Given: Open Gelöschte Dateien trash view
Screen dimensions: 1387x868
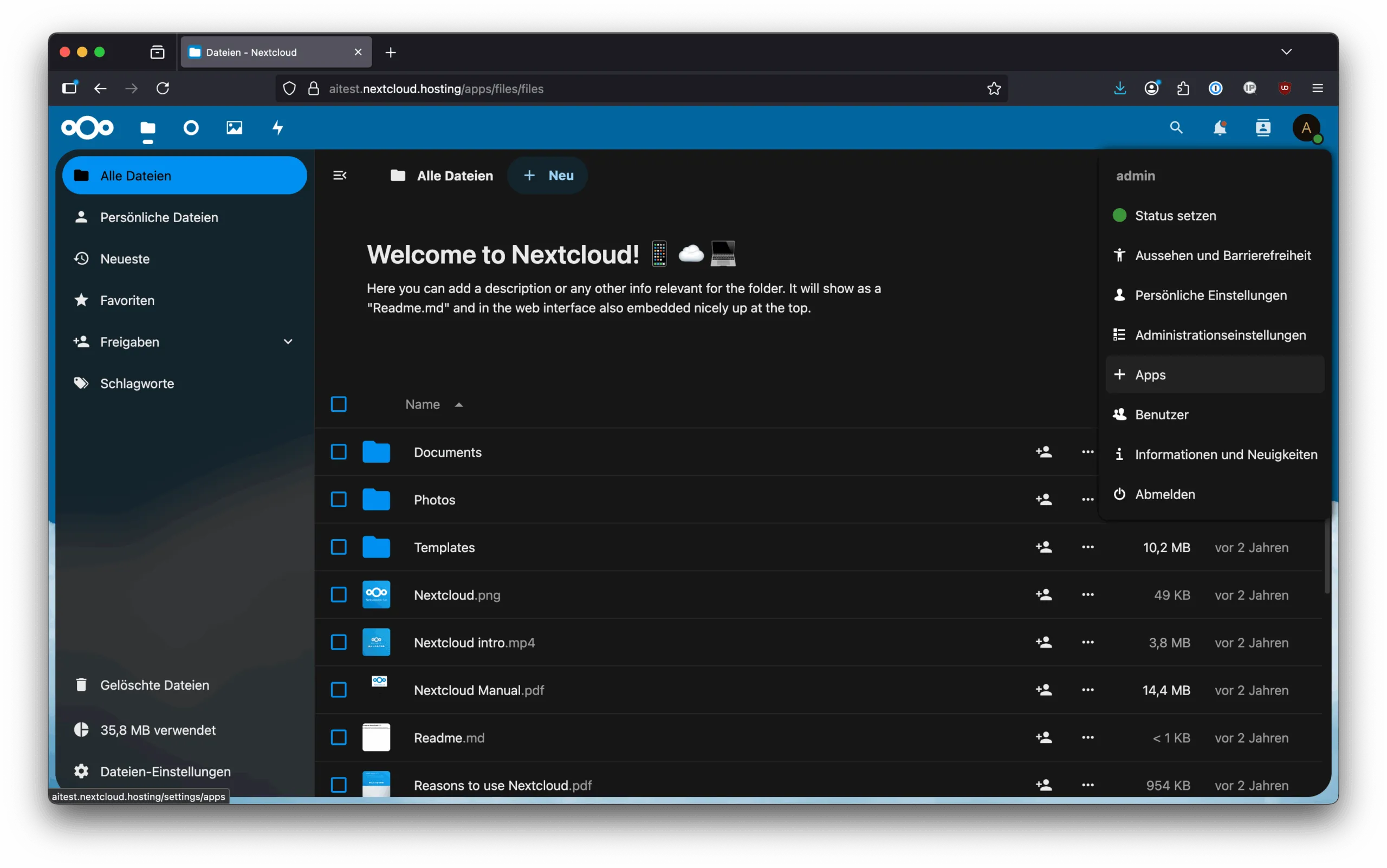Looking at the screenshot, I should (184, 685).
